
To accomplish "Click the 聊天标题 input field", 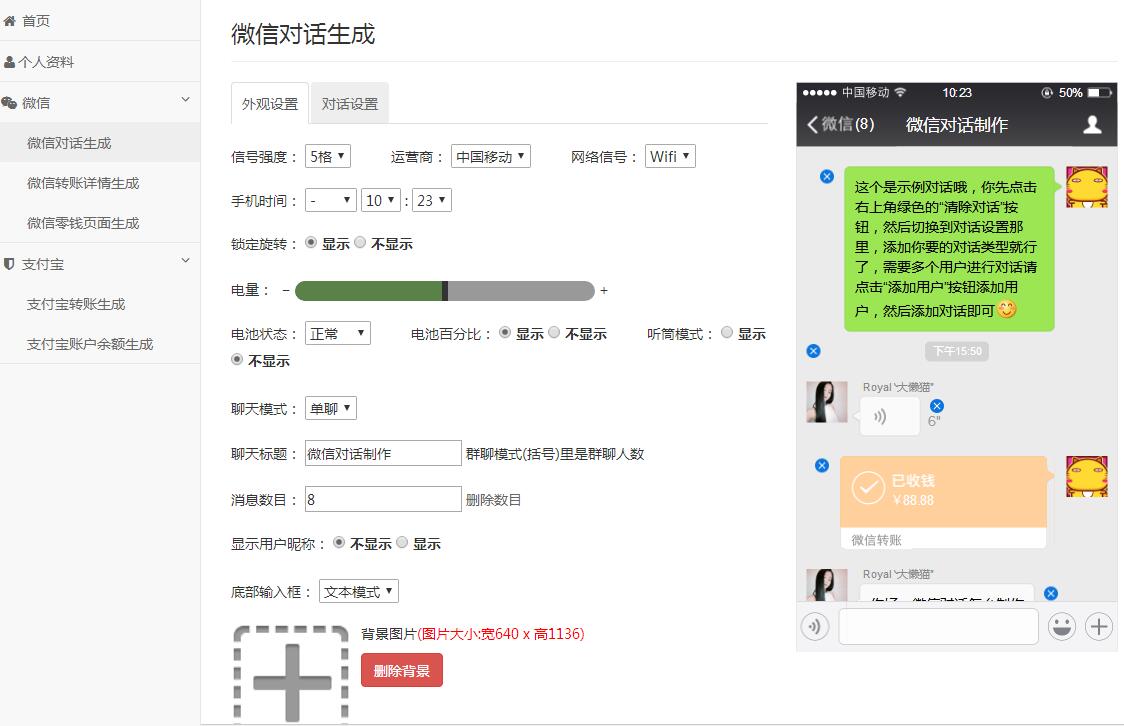I will pos(383,453).
